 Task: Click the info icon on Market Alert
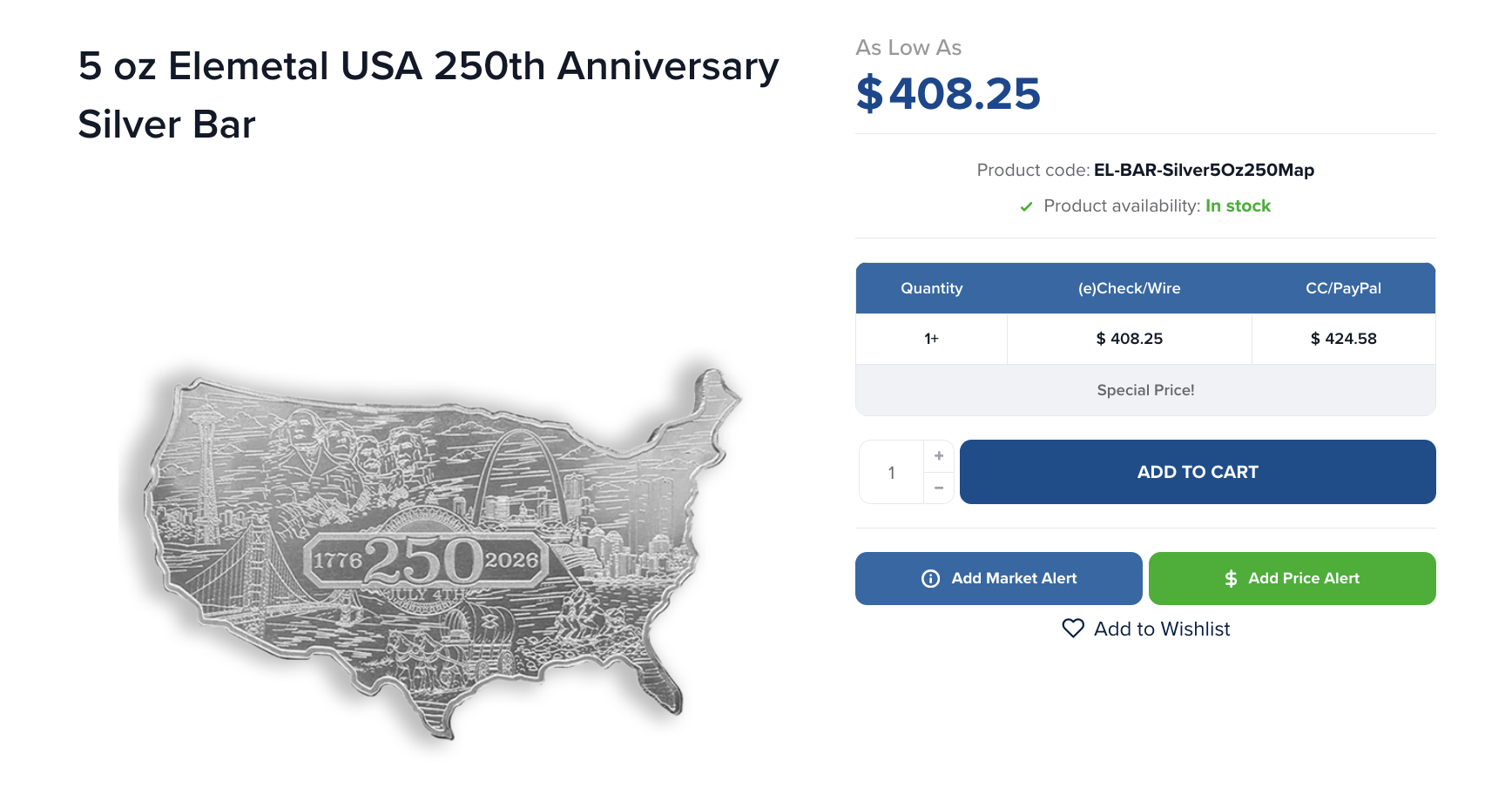(930, 579)
